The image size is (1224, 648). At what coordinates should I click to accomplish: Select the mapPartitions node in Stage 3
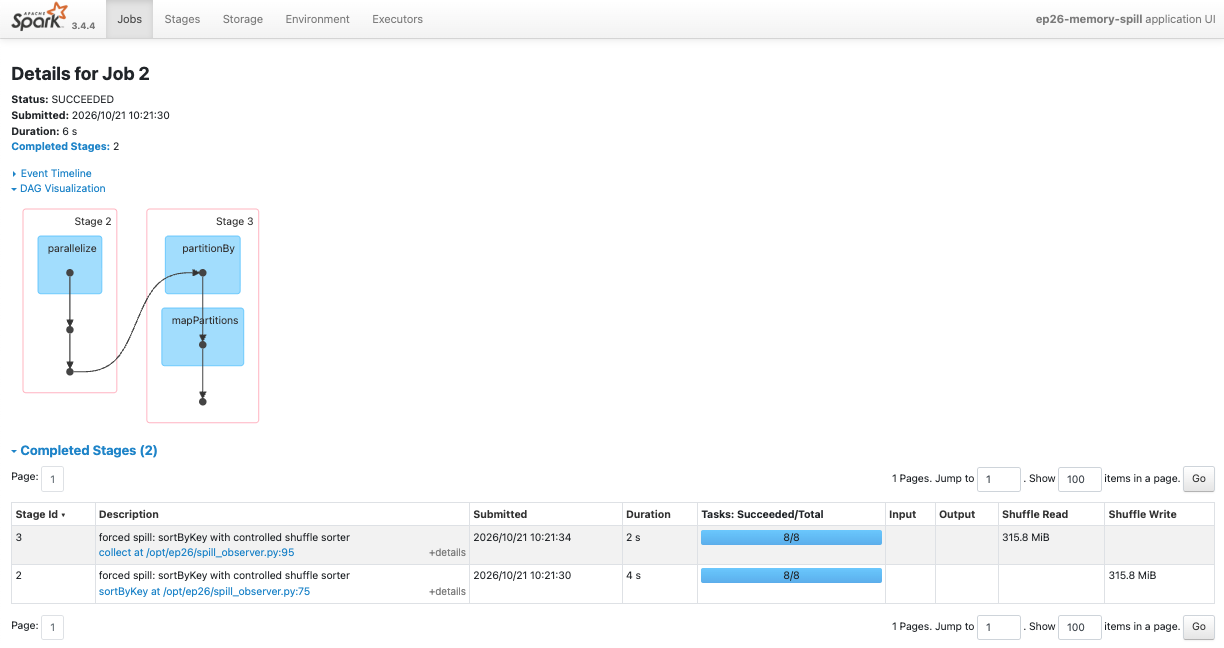pos(203,337)
